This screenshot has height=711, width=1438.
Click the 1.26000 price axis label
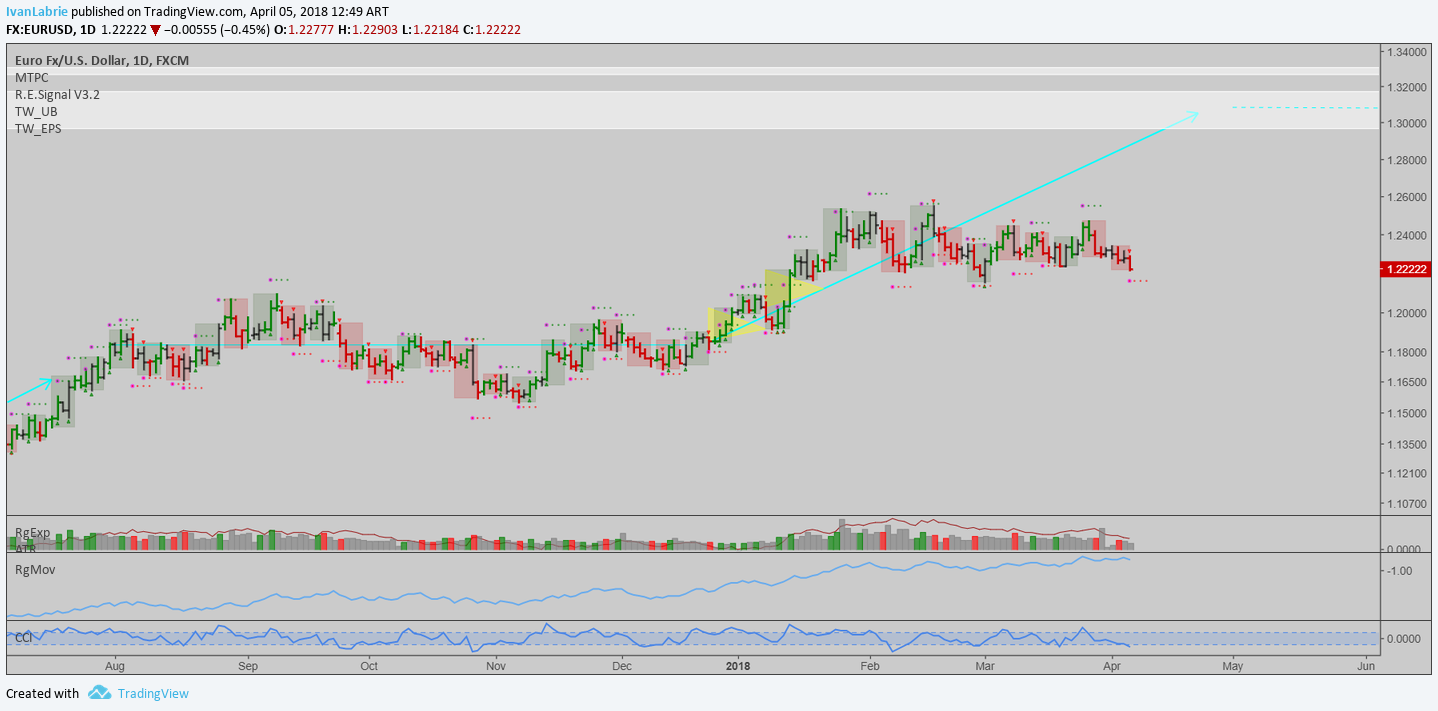click(1406, 197)
